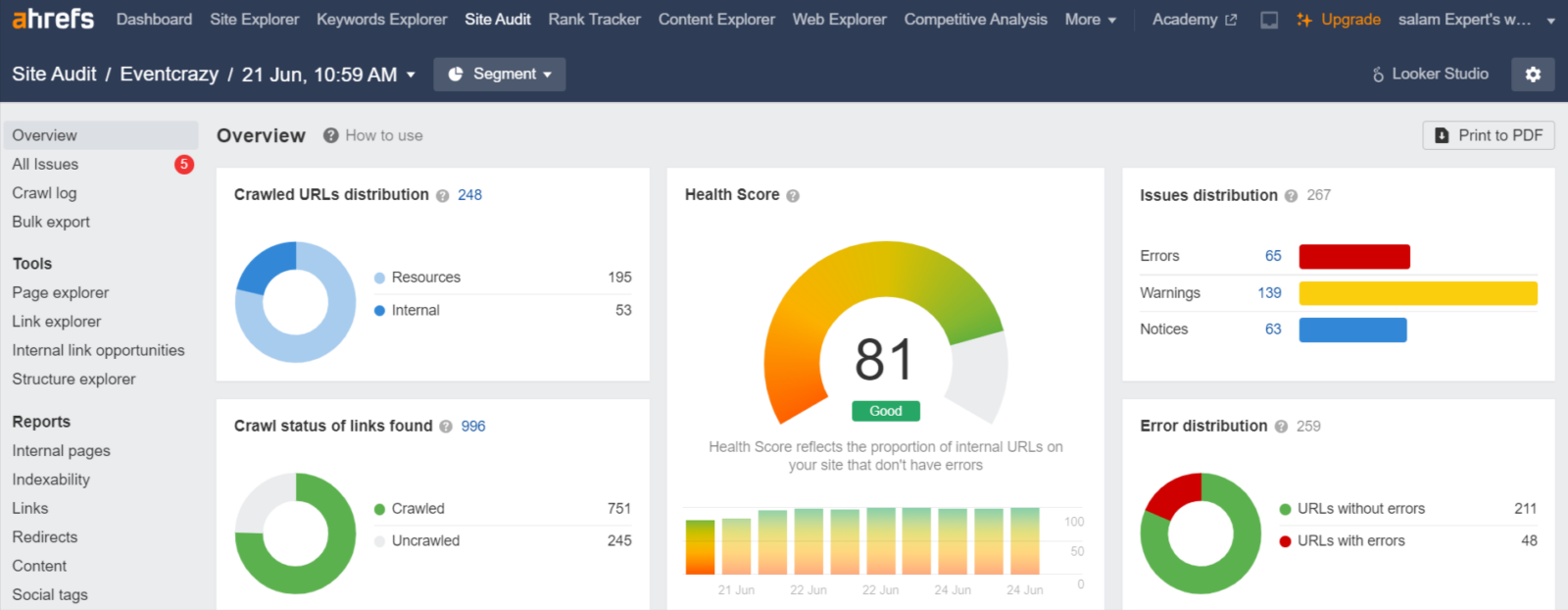Open Internal link opportunities
This screenshot has height=610, width=1568.
coord(98,350)
